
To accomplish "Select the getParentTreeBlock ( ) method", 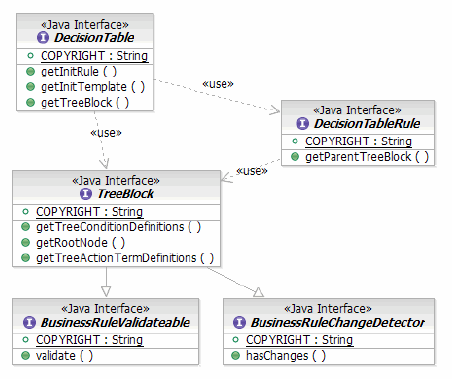I will point(367,157).
